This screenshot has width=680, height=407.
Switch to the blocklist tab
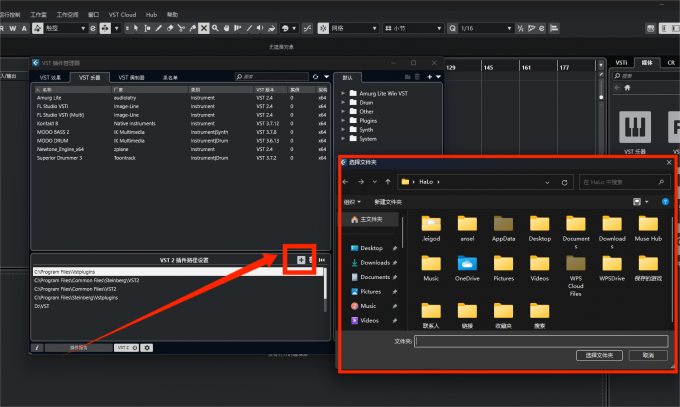(x=170, y=77)
